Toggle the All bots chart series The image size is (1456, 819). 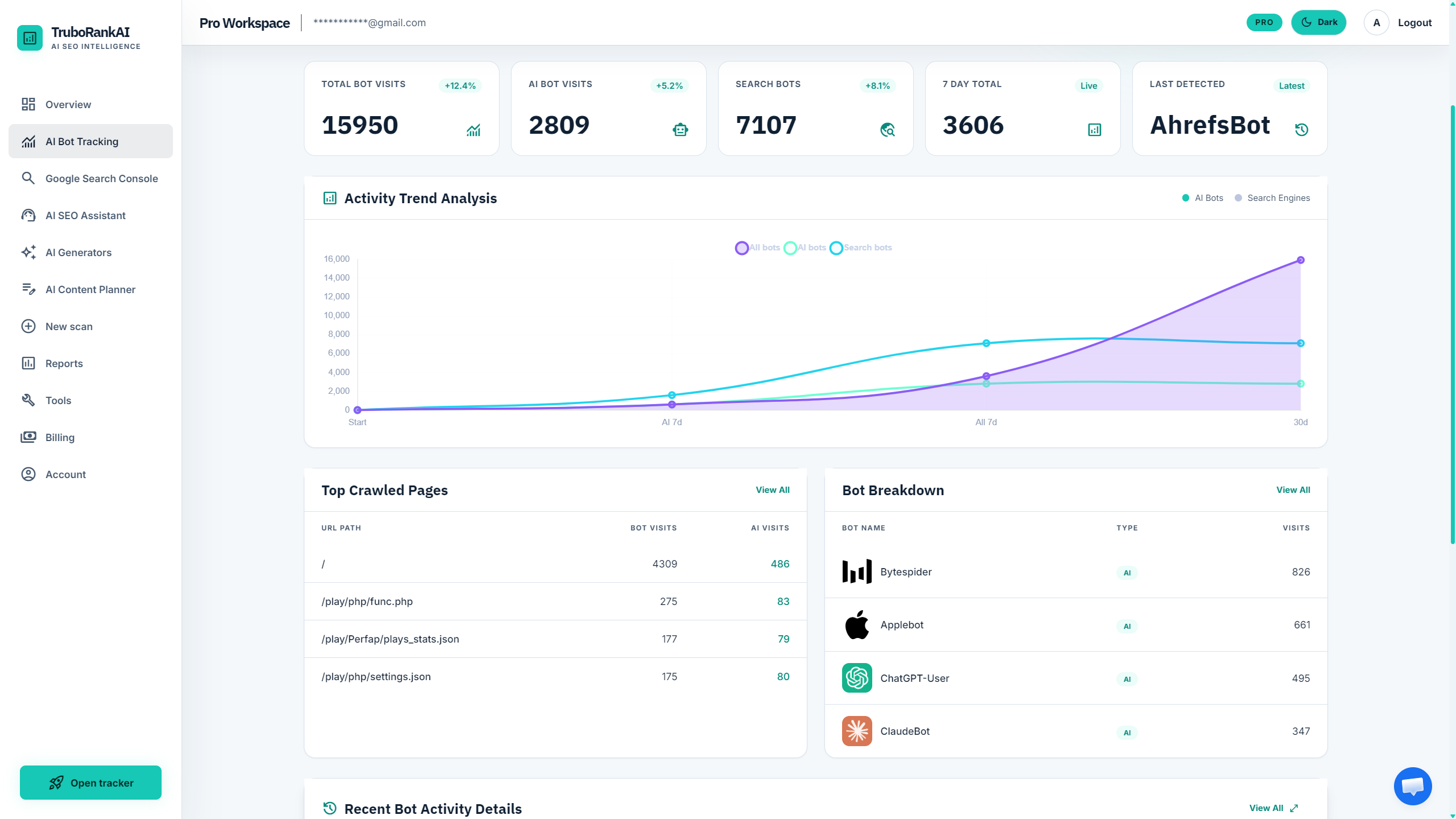tap(757, 248)
